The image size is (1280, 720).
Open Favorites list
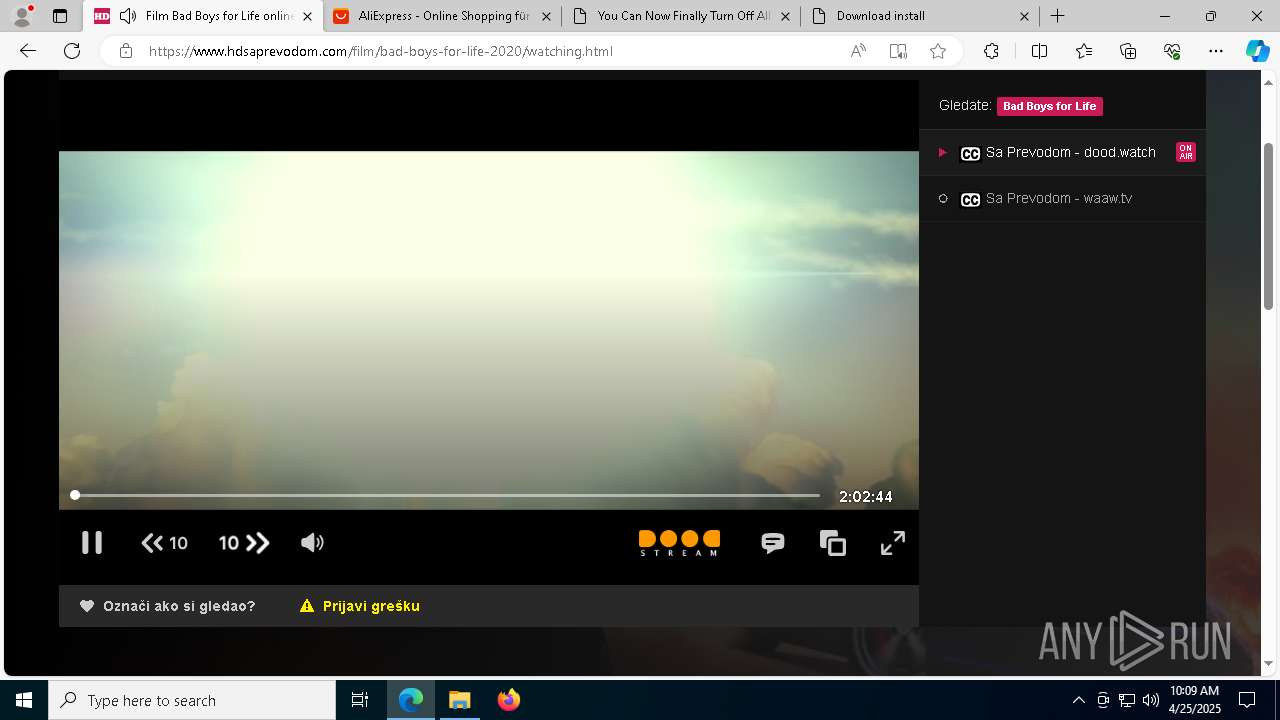tap(1084, 51)
